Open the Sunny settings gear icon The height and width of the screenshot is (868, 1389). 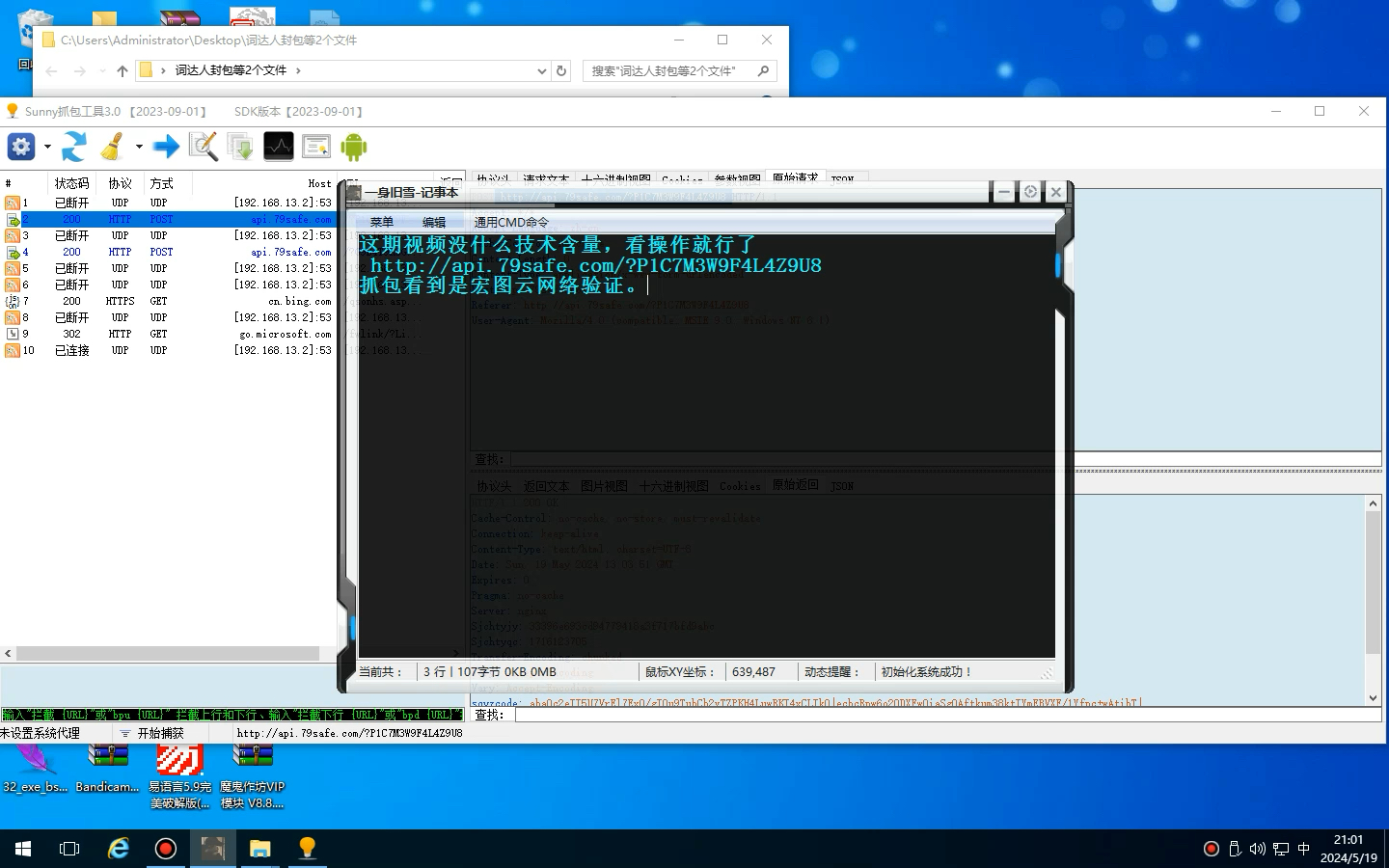21,147
